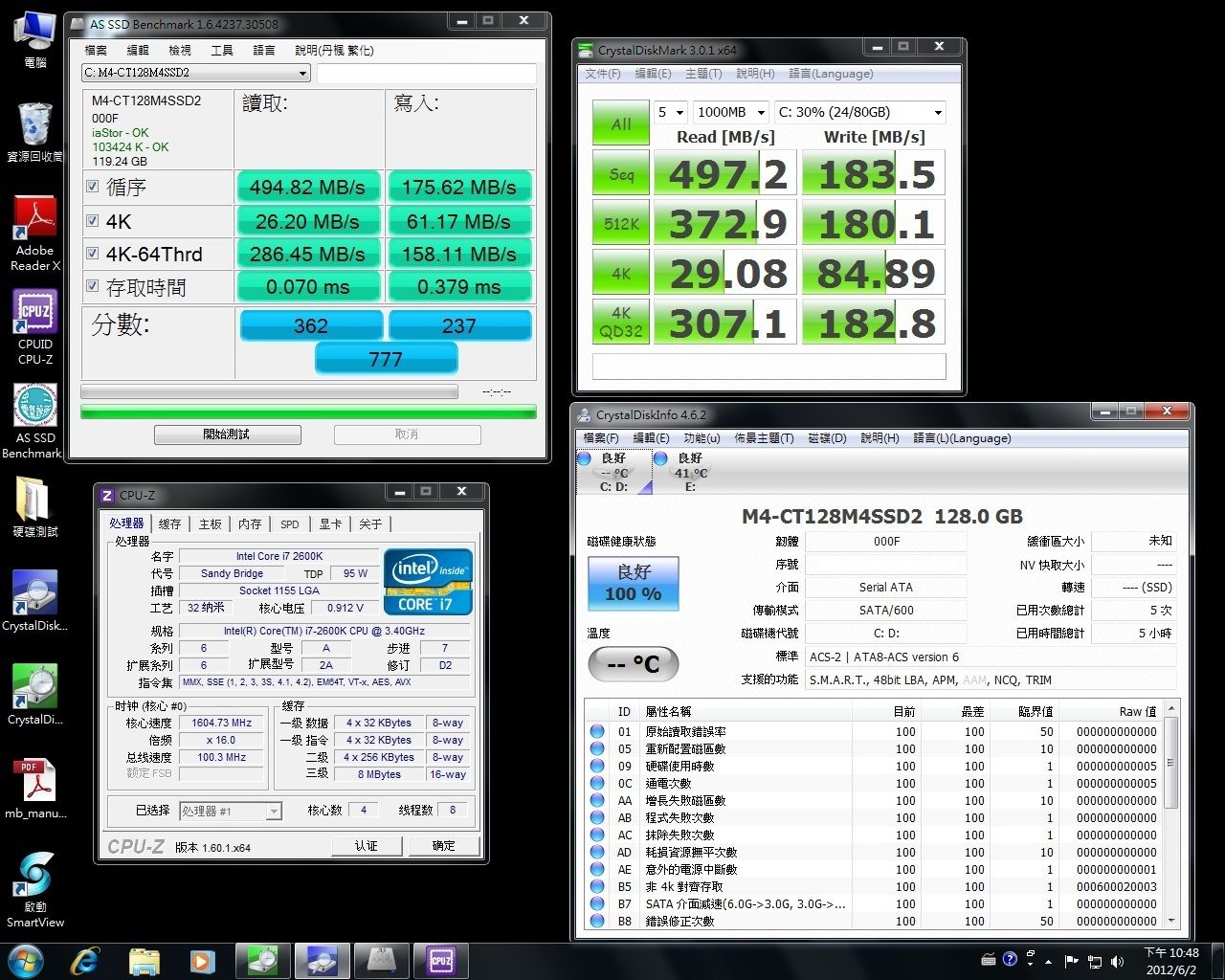Click the Internet Explorer taskbar icon

click(84, 959)
